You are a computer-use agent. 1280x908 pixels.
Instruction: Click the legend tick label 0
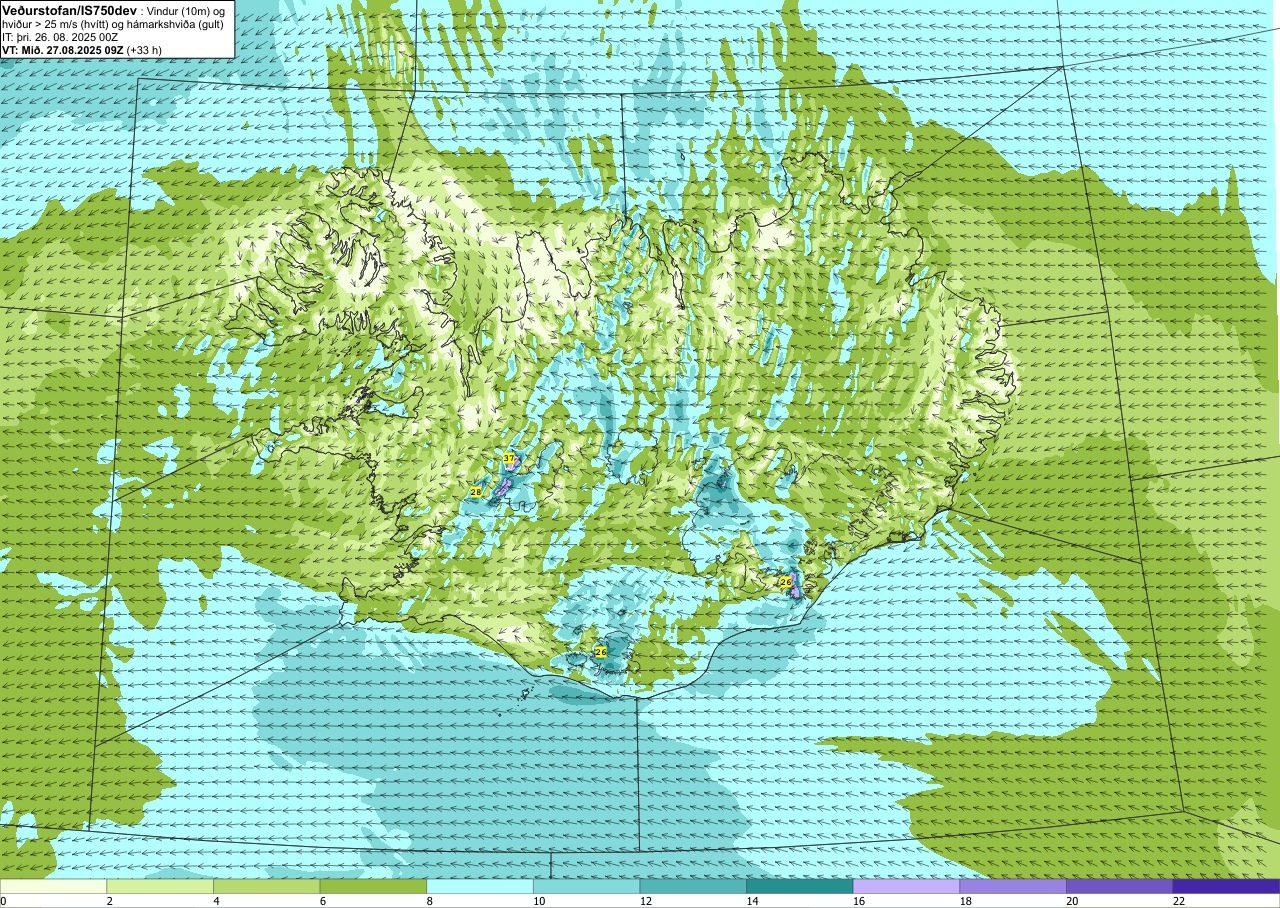click(3, 901)
